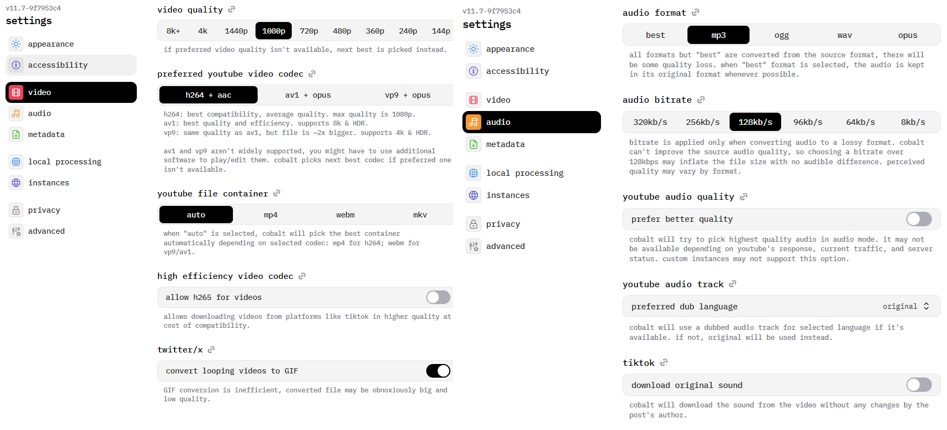Screen dimensions: 947x430
Task: Enable download original sound switch
Action: coord(919,385)
